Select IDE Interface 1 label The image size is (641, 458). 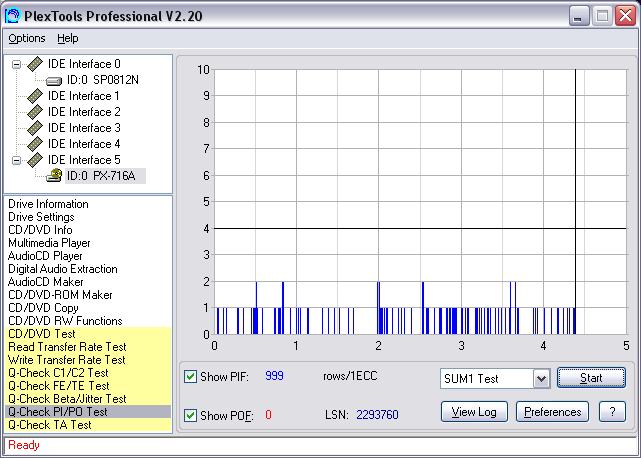pyautogui.click(x=84, y=96)
